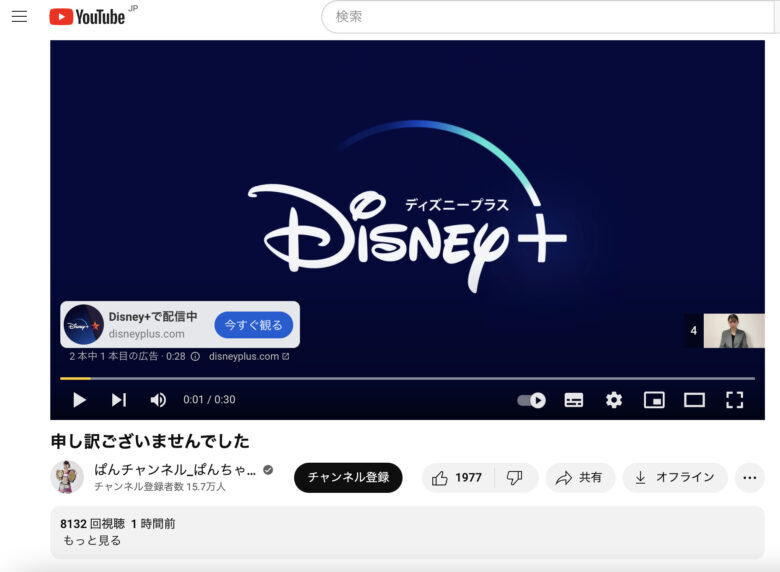Enable theater mode view

tap(694, 400)
